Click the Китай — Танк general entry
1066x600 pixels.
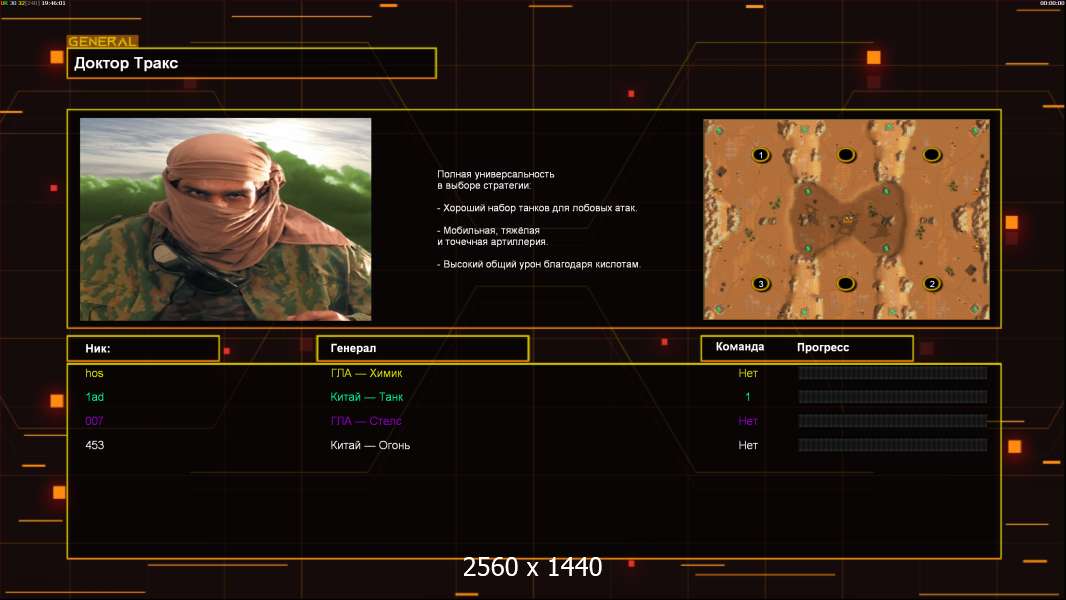click(x=367, y=397)
